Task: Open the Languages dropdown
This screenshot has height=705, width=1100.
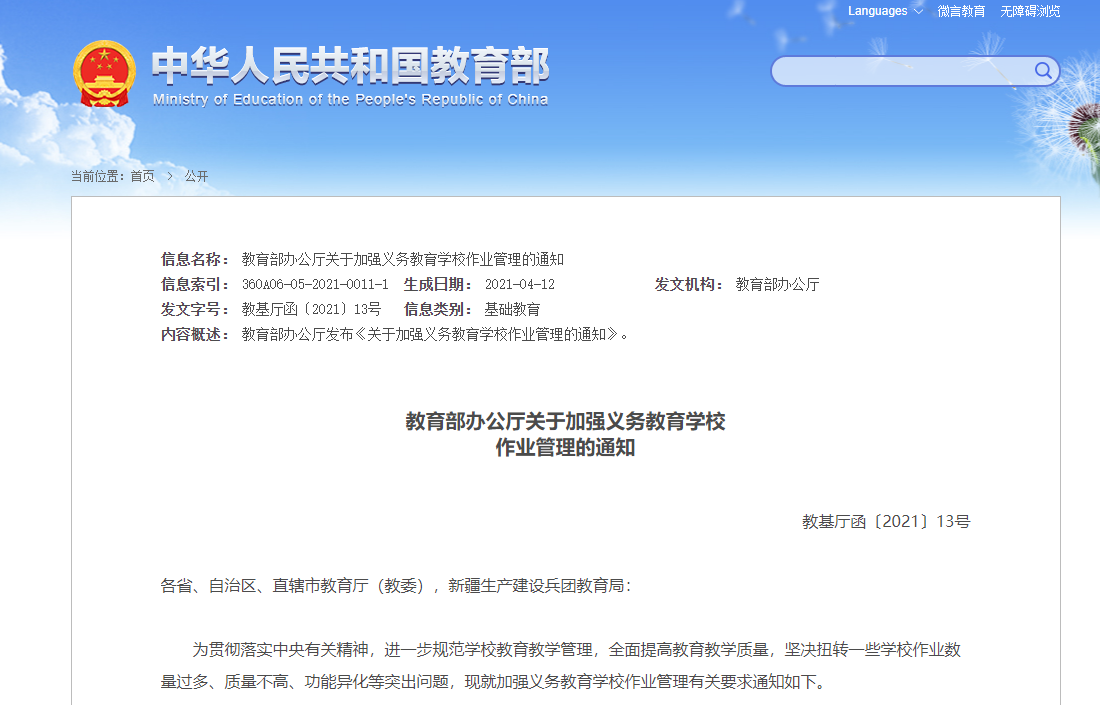Action: pyautogui.click(x=885, y=11)
